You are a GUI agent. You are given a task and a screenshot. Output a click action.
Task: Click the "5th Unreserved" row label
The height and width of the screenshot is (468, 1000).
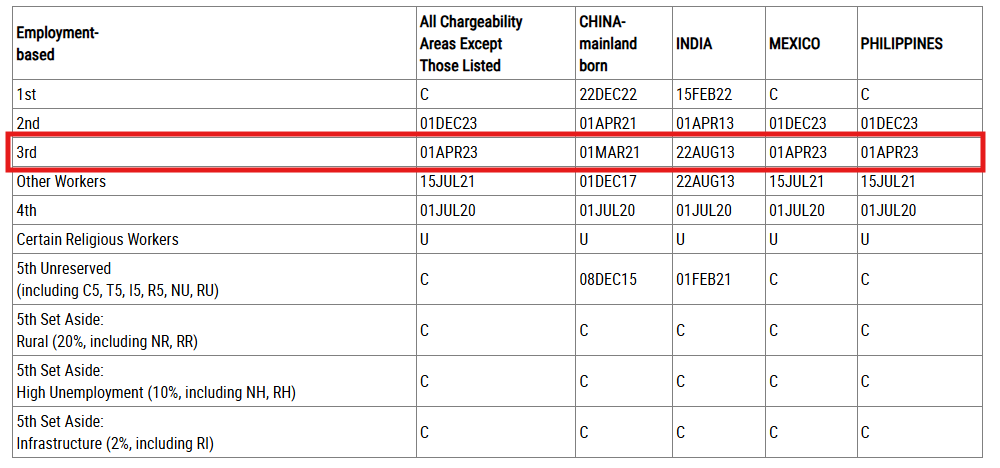click(x=64, y=269)
